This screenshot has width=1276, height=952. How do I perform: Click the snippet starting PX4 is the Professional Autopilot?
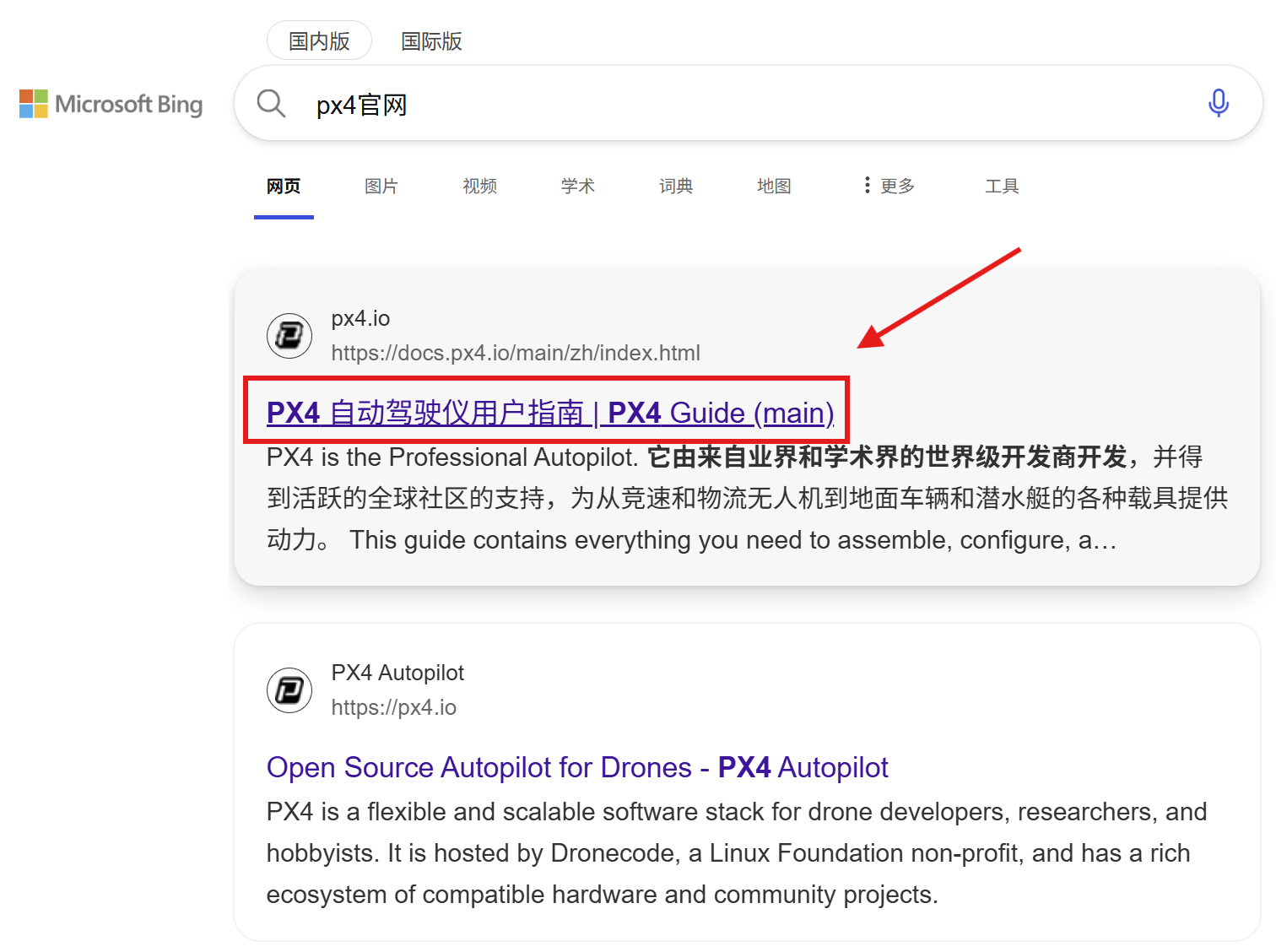748,498
